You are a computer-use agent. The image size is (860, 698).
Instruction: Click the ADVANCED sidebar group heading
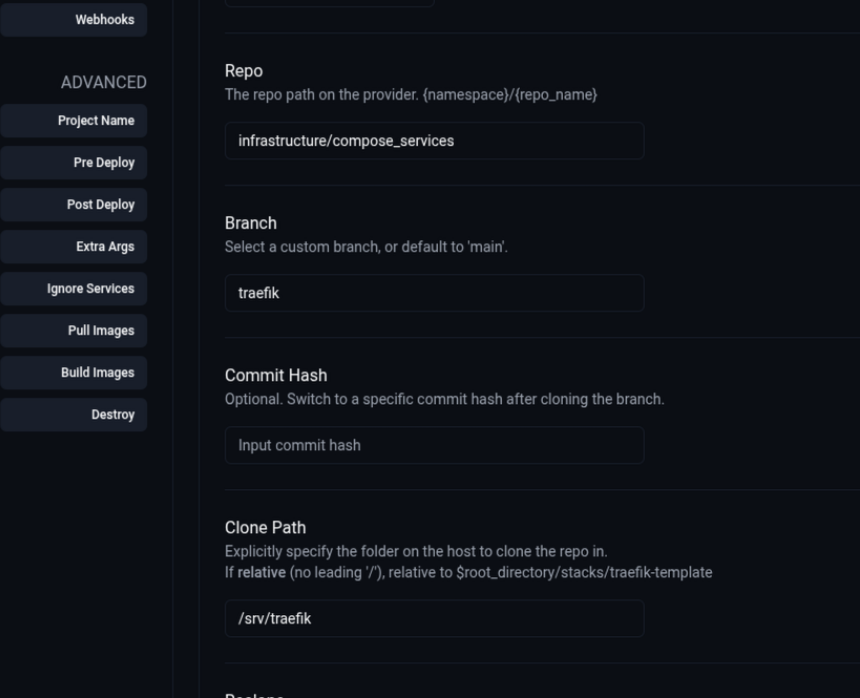click(x=103, y=83)
